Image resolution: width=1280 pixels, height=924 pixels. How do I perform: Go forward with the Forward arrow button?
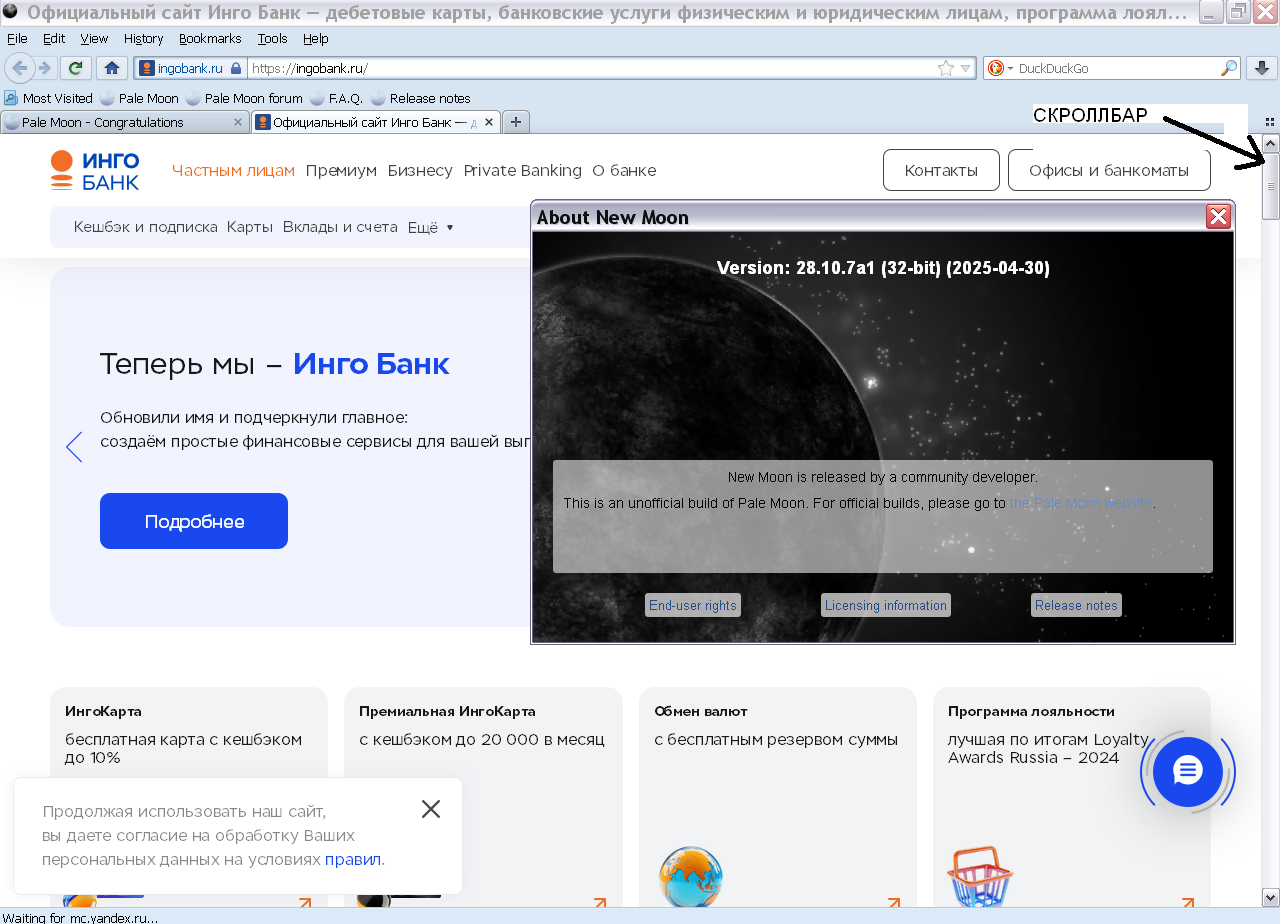click(44, 68)
